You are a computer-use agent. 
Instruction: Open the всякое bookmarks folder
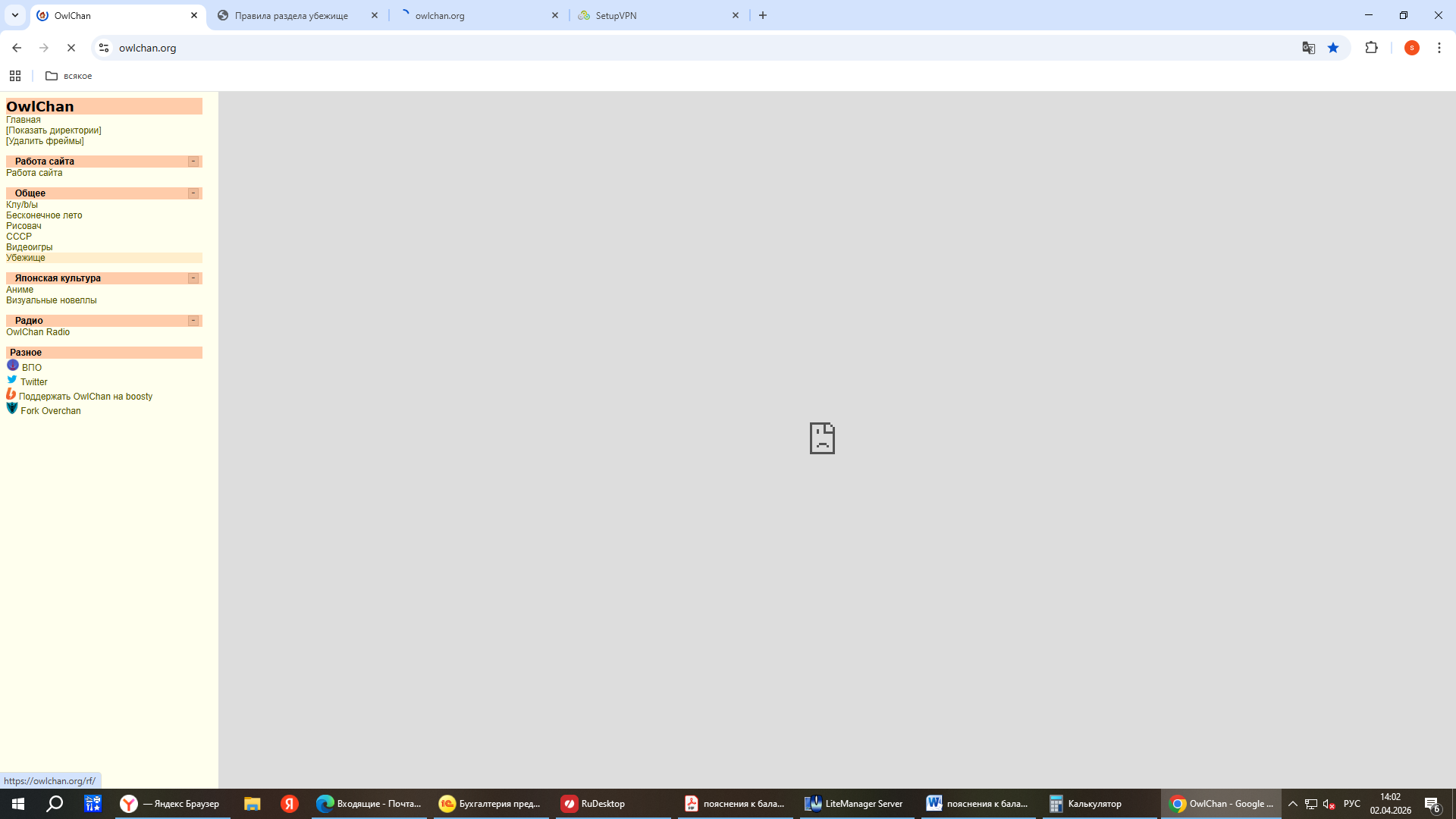click(69, 76)
